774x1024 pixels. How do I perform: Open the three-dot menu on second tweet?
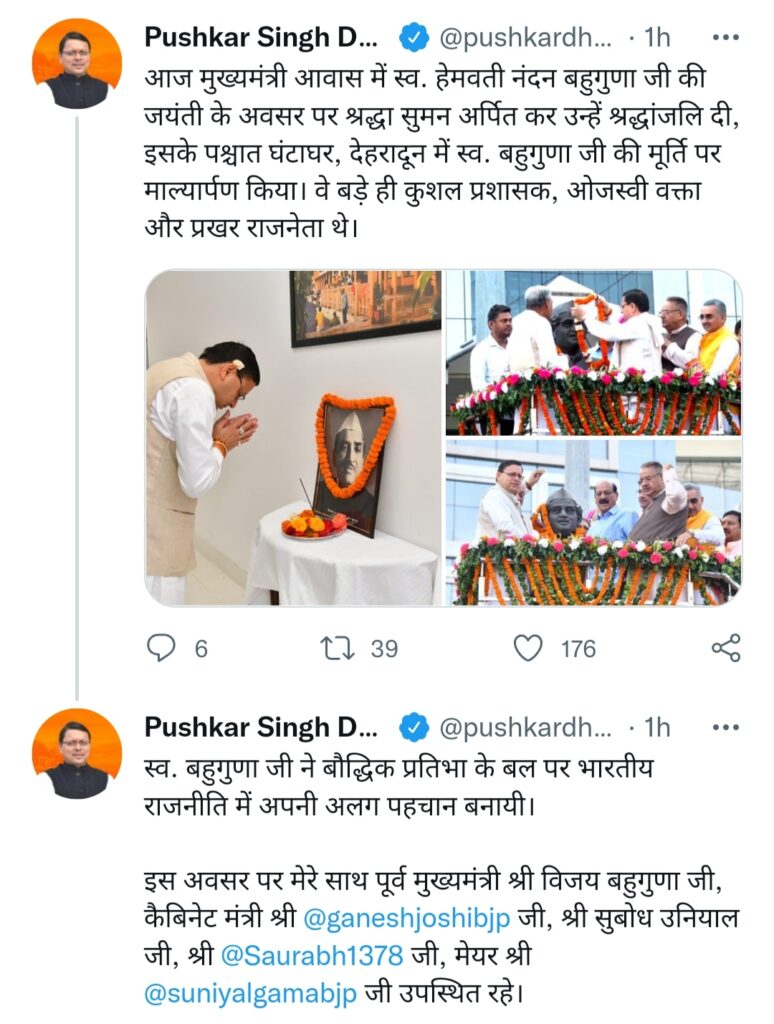pos(725,727)
